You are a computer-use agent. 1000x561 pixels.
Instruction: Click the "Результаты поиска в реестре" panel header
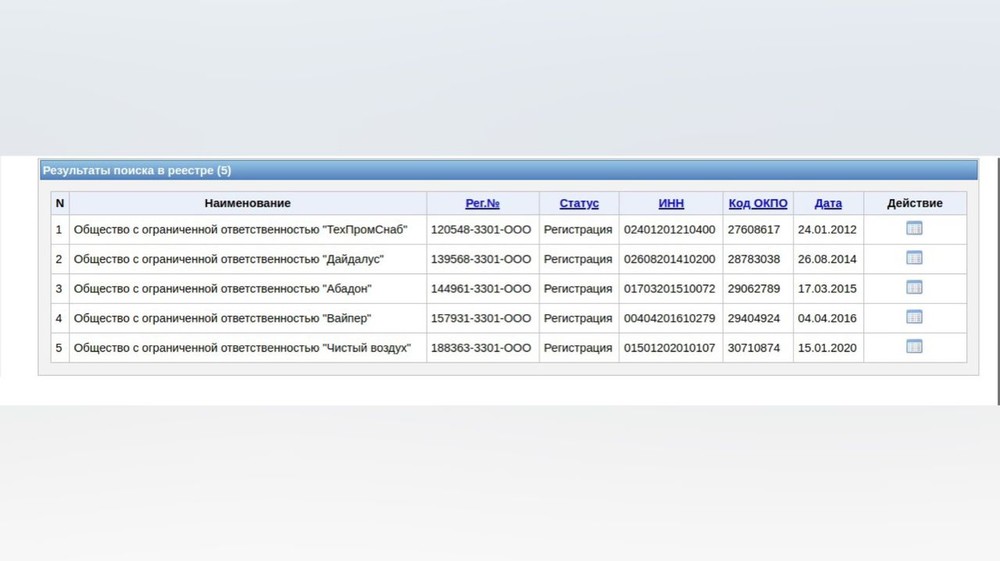click(137, 170)
